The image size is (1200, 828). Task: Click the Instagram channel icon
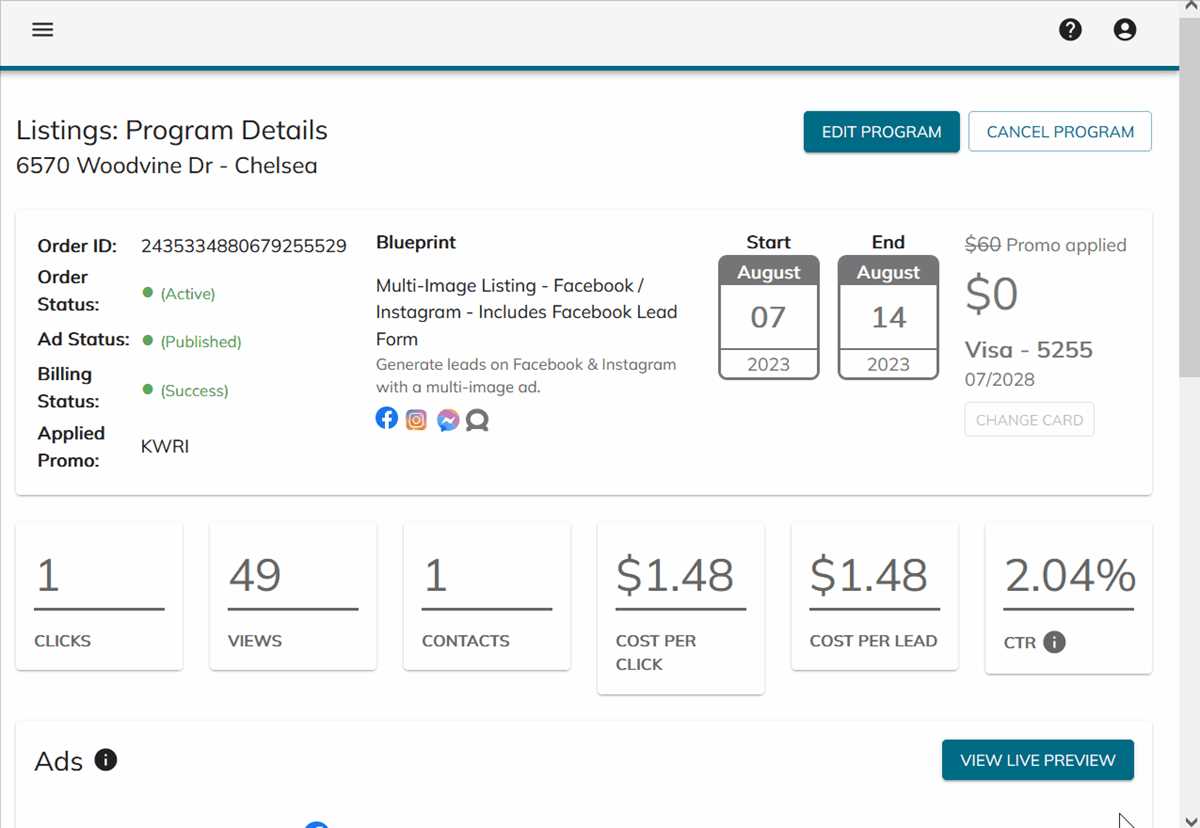point(417,420)
